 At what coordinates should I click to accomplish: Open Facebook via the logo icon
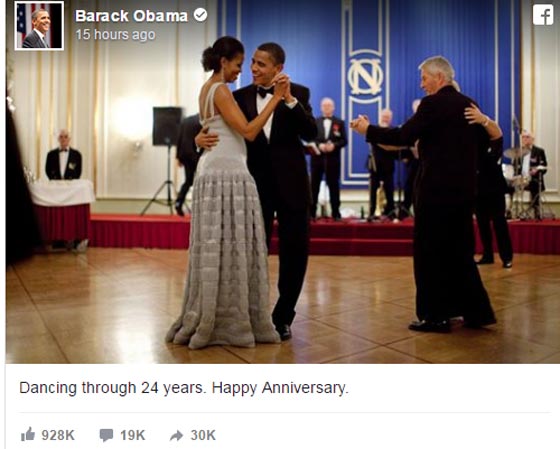pos(542,15)
